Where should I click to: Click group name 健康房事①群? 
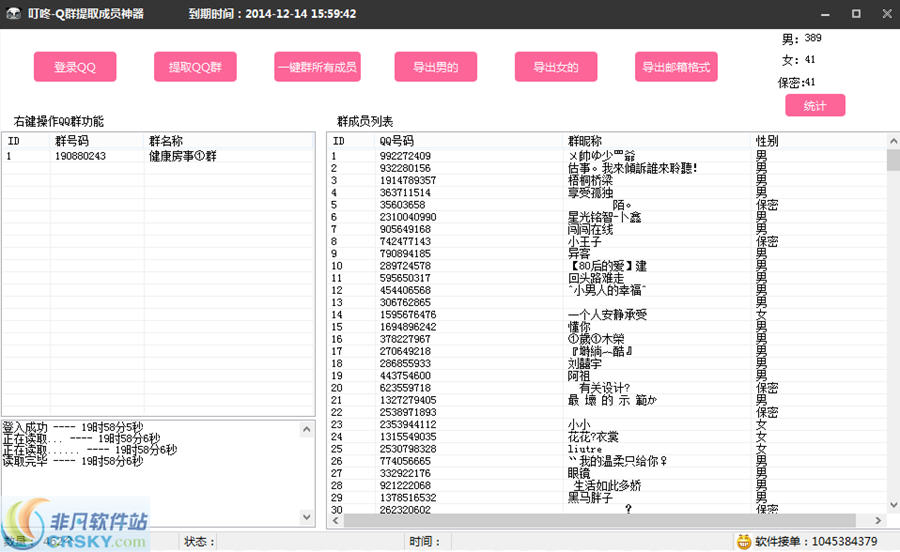pos(183,156)
